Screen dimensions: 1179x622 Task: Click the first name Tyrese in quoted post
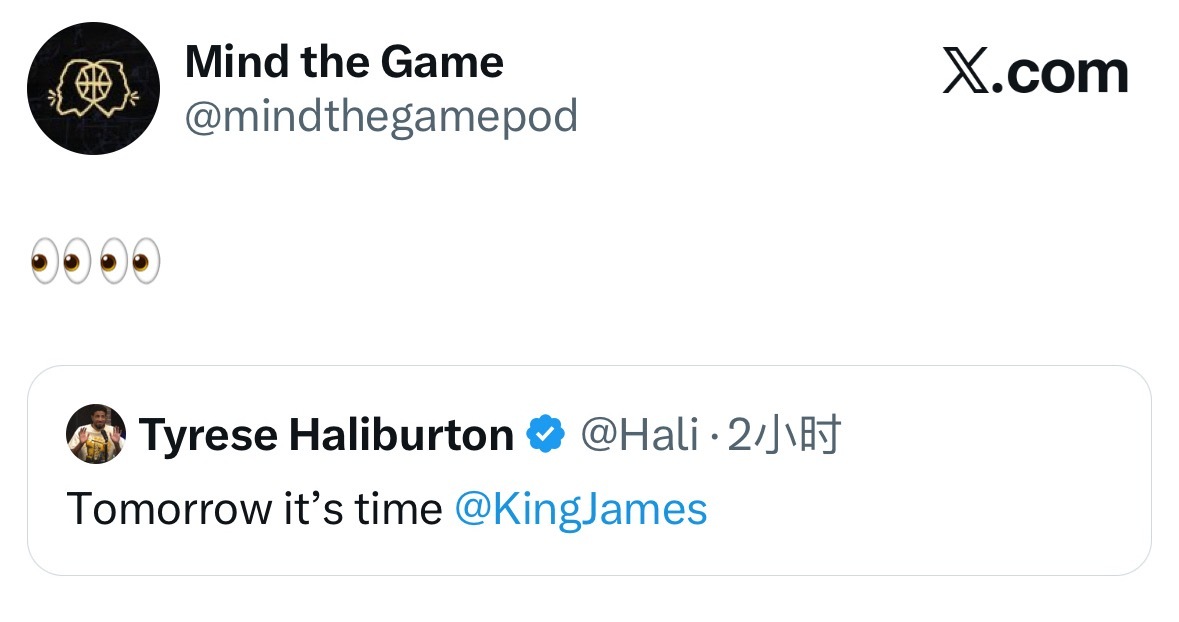click(x=208, y=436)
